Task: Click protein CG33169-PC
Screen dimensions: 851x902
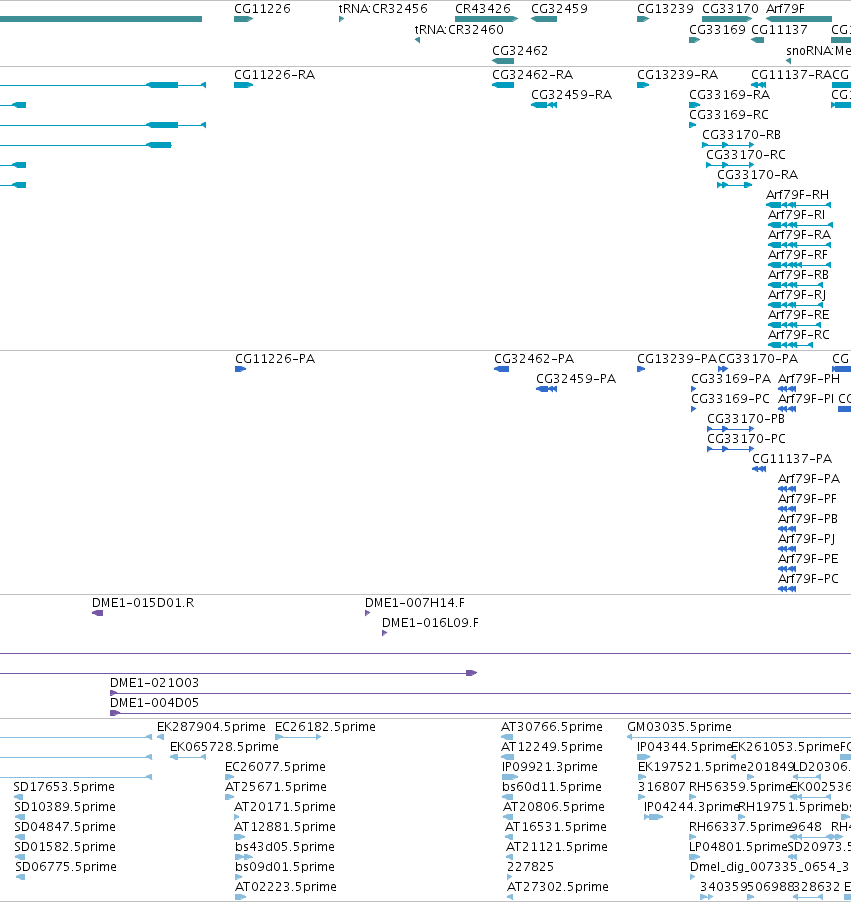Action: (x=693, y=409)
